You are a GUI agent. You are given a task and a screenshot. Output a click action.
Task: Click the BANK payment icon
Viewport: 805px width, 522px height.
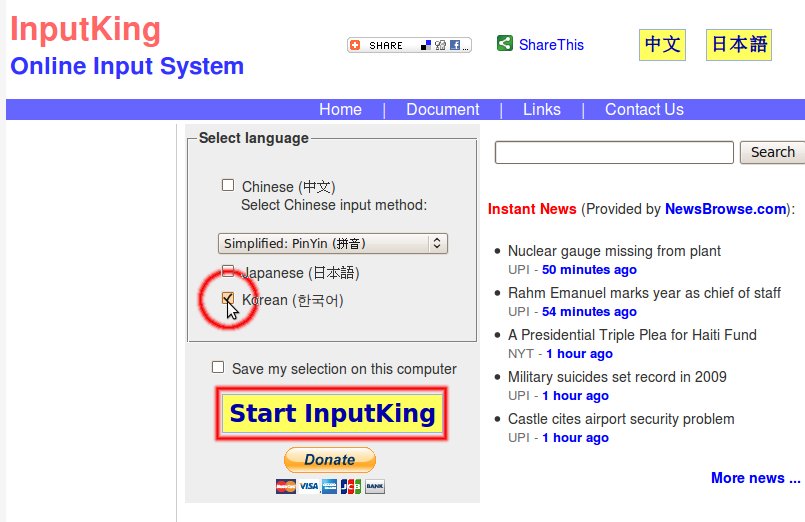pyautogui.click(x=375, y=486)
